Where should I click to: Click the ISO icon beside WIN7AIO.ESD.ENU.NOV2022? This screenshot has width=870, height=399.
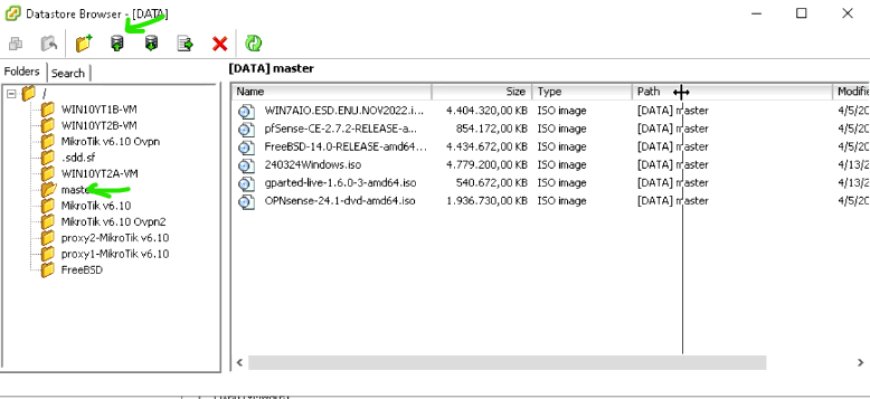click(246, 111)
